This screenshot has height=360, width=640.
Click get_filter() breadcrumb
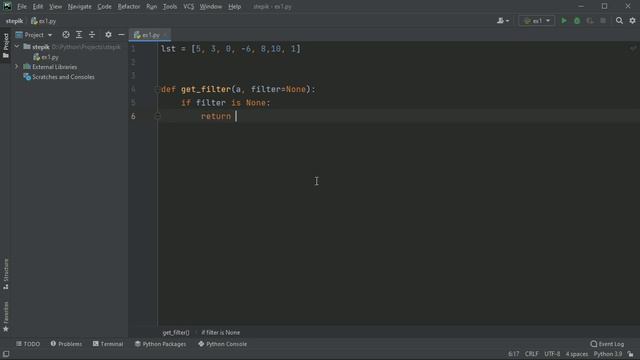point(176,332)
